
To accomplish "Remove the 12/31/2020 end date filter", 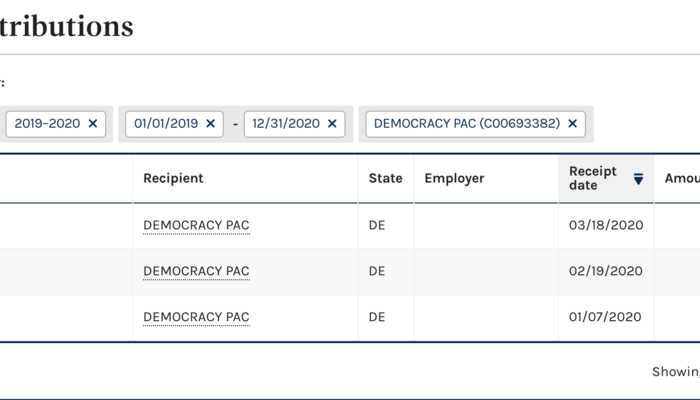I will 332,124.
